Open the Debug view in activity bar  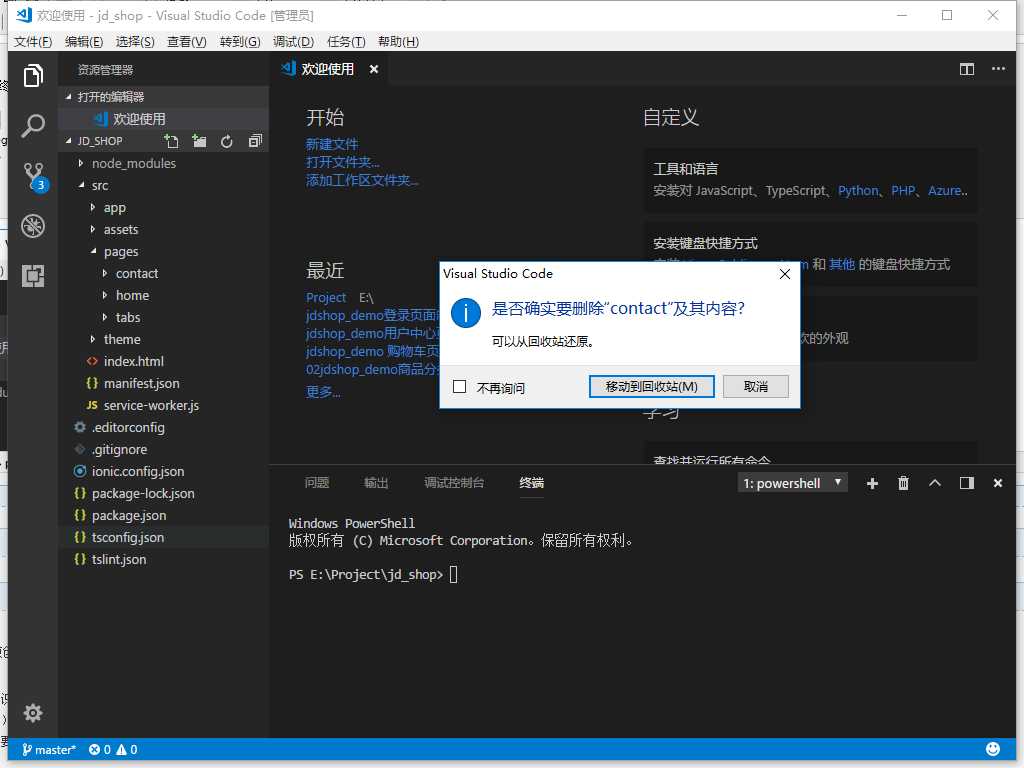pos(33,226)
